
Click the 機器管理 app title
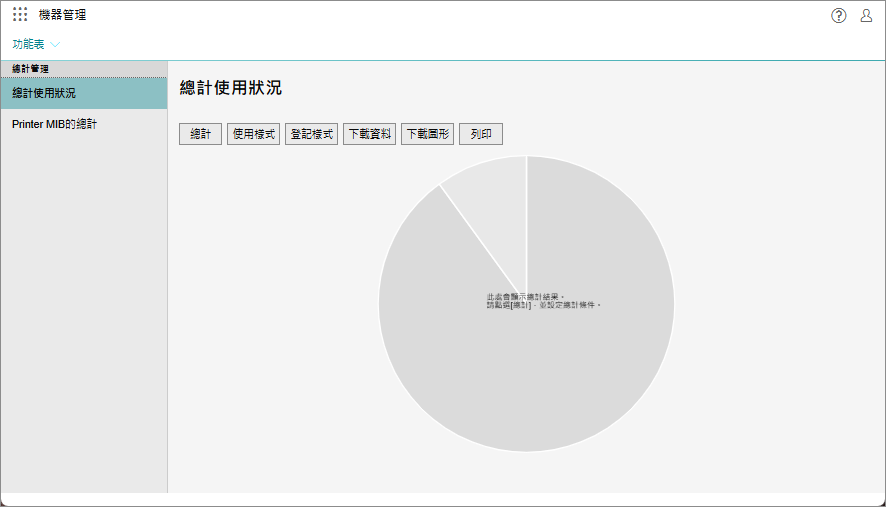click(x=62, y=15)
